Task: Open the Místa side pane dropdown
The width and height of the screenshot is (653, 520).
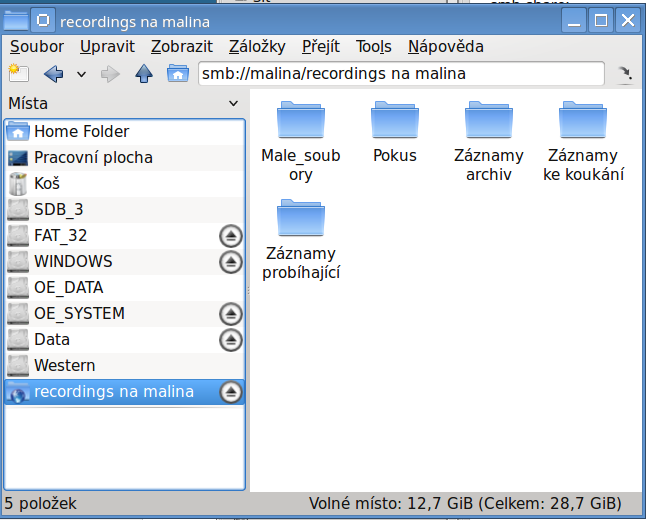Action: tap(234, 103)
